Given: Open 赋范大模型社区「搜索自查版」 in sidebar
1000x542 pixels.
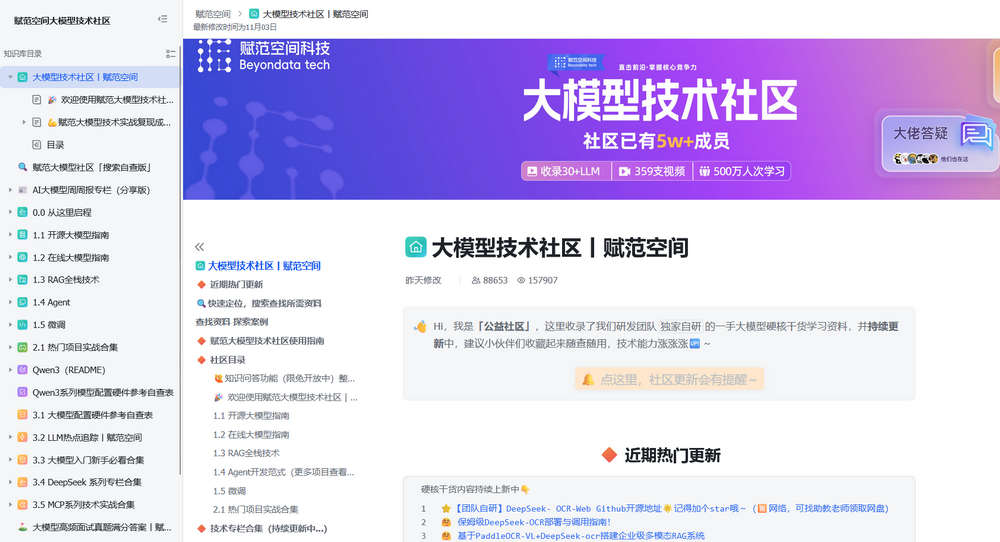Looking at the screenshot, I should point(91,167).
